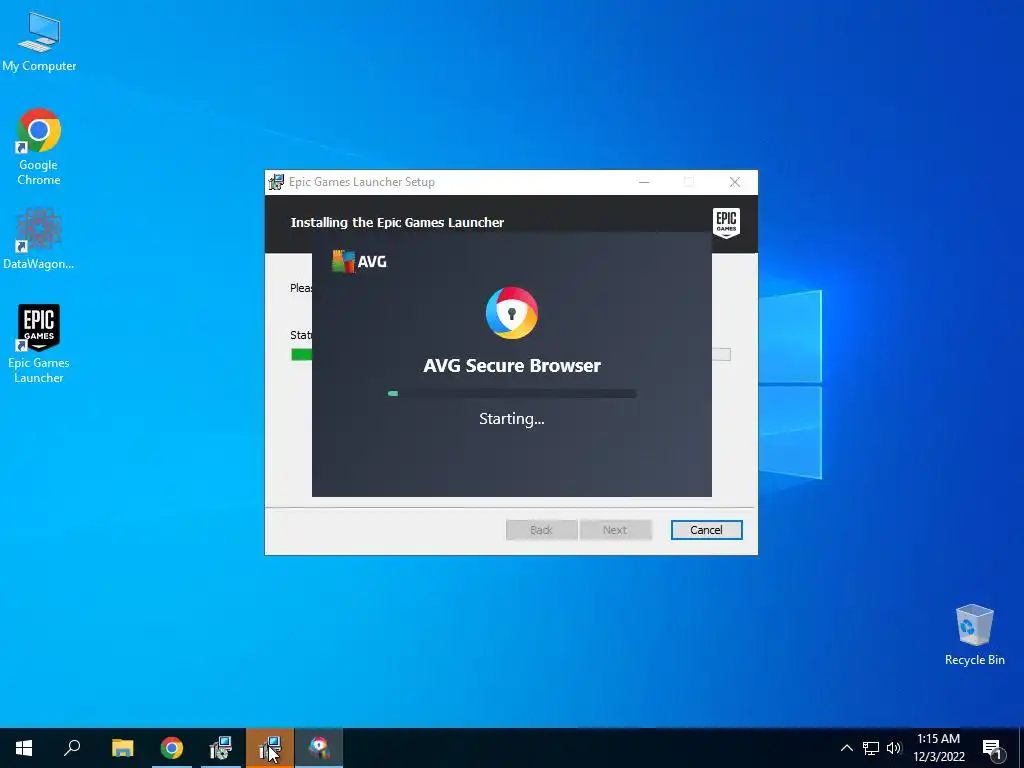Click the highlighted orange installer taskbar icon
Screen dimensions: 1024x768
pos(270,748)
